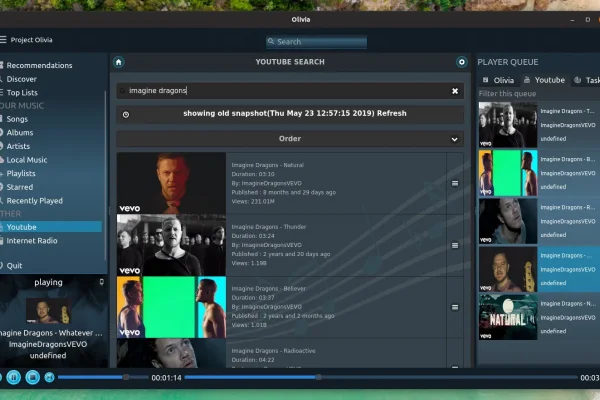Viewport: 600px width, 400px height.
Task: Open the Imagine Dragons - Believer thumbnail
Action: 171,307
